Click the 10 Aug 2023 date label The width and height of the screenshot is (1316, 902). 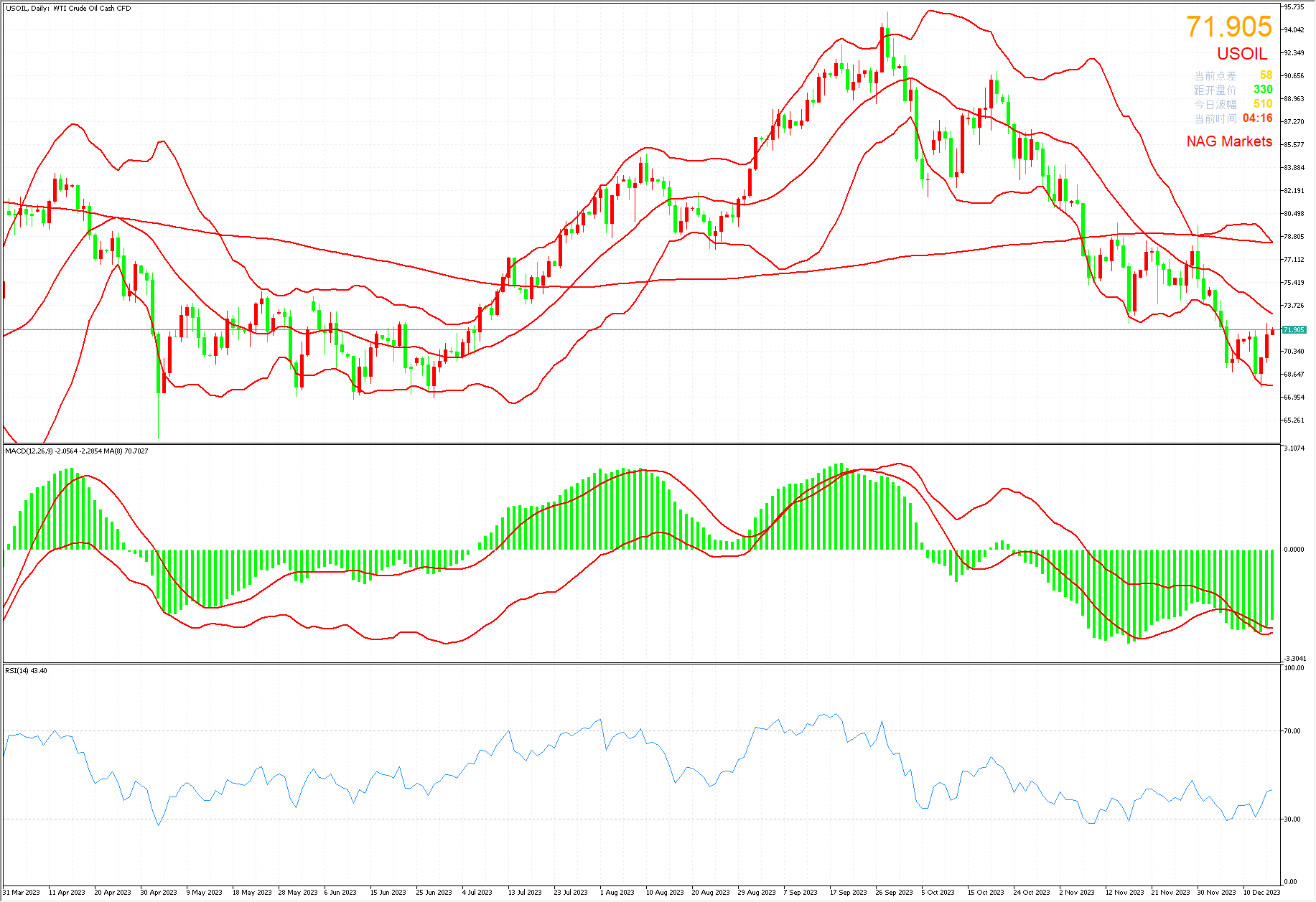coord(665,893)
